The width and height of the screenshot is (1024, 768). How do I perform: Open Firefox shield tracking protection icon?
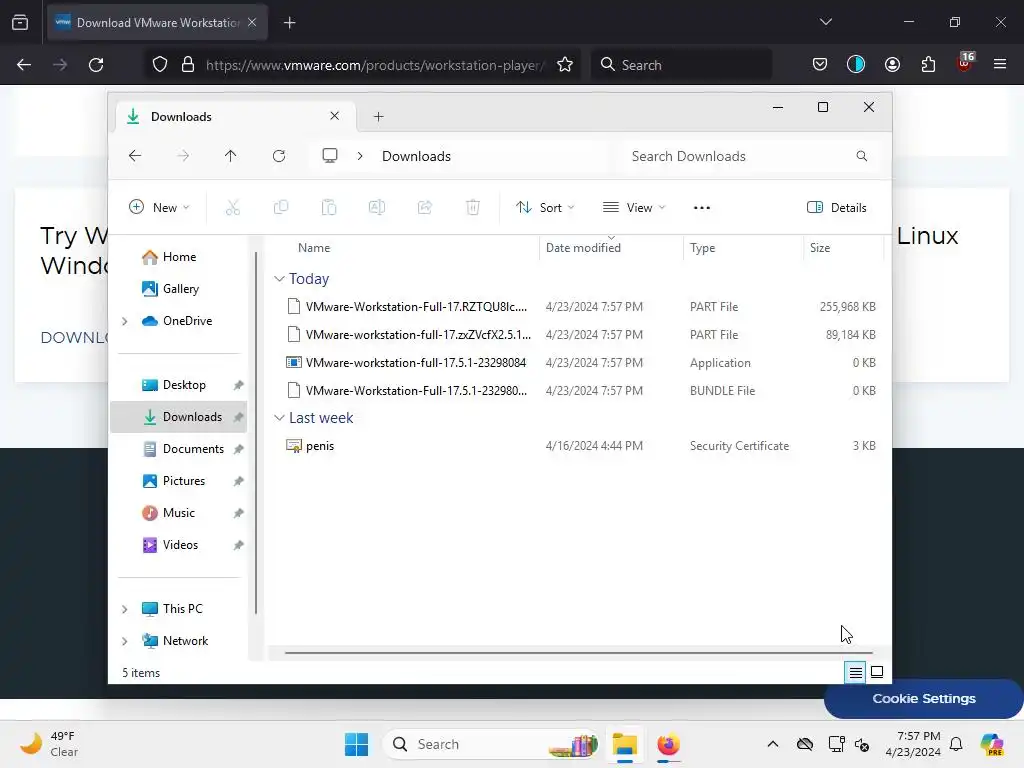pos(160,65)
